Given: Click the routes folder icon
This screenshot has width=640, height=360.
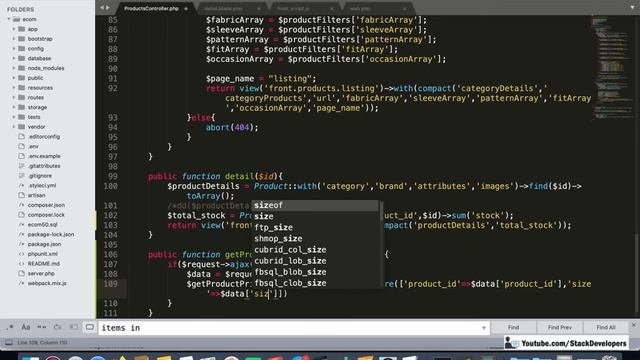Looking at the screenshot, I should [x=22, y=97].
